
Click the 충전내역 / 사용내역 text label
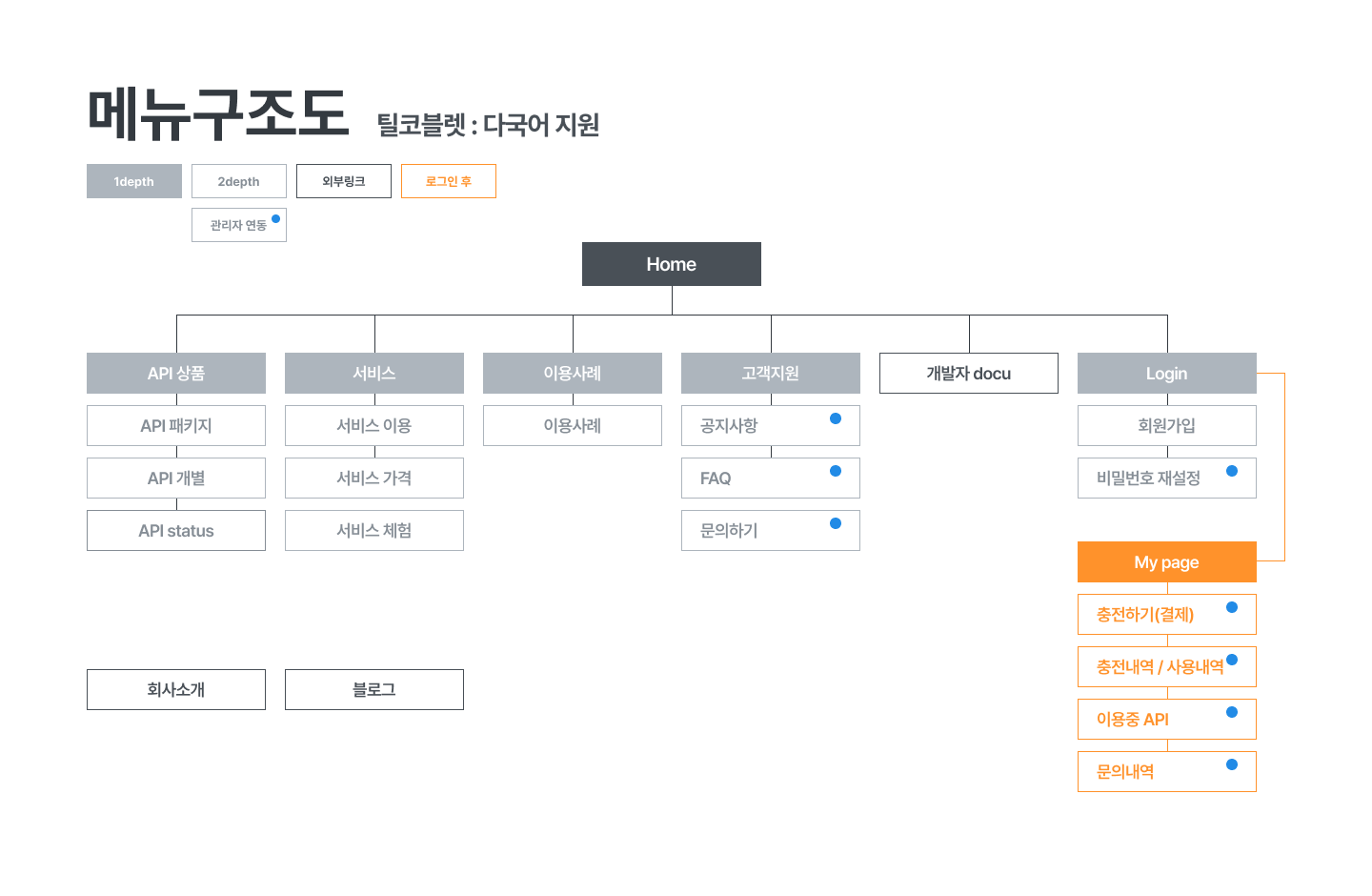(x=1160, y=667)
